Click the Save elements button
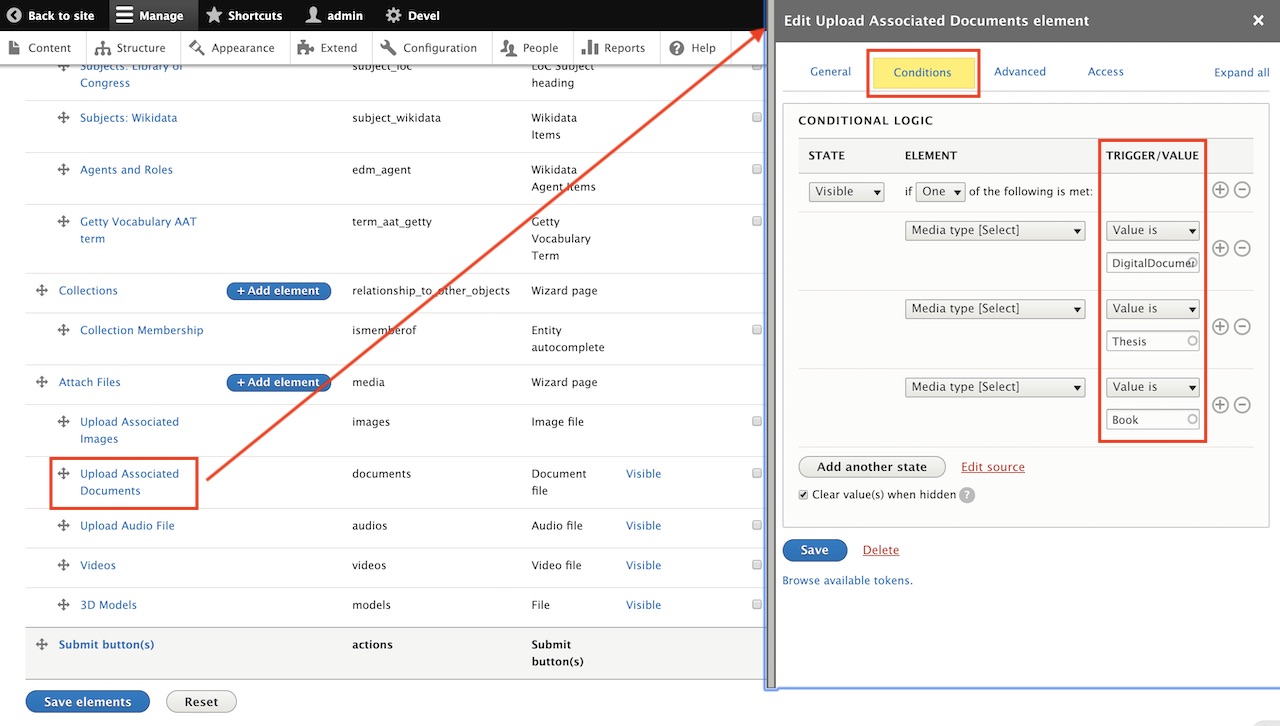This screenshot has width=1280, height=726. tap(87, 702)
